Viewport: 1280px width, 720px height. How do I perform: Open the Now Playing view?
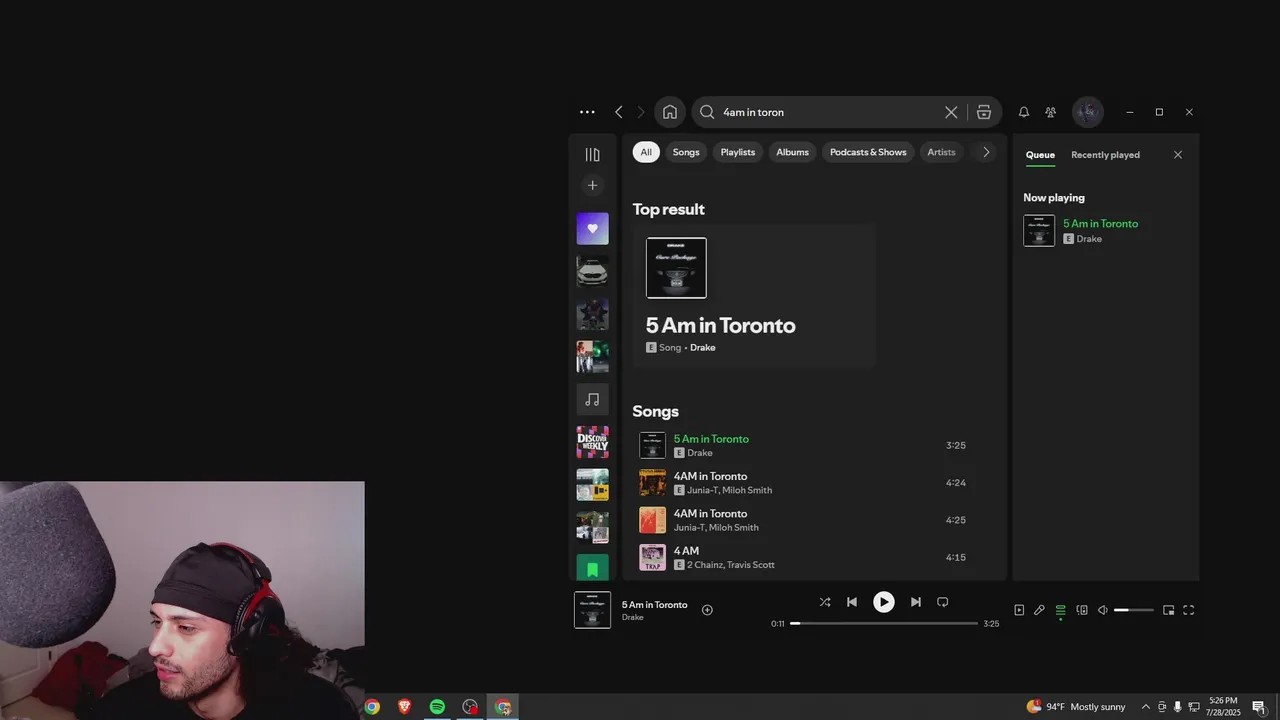[1019, 610]
